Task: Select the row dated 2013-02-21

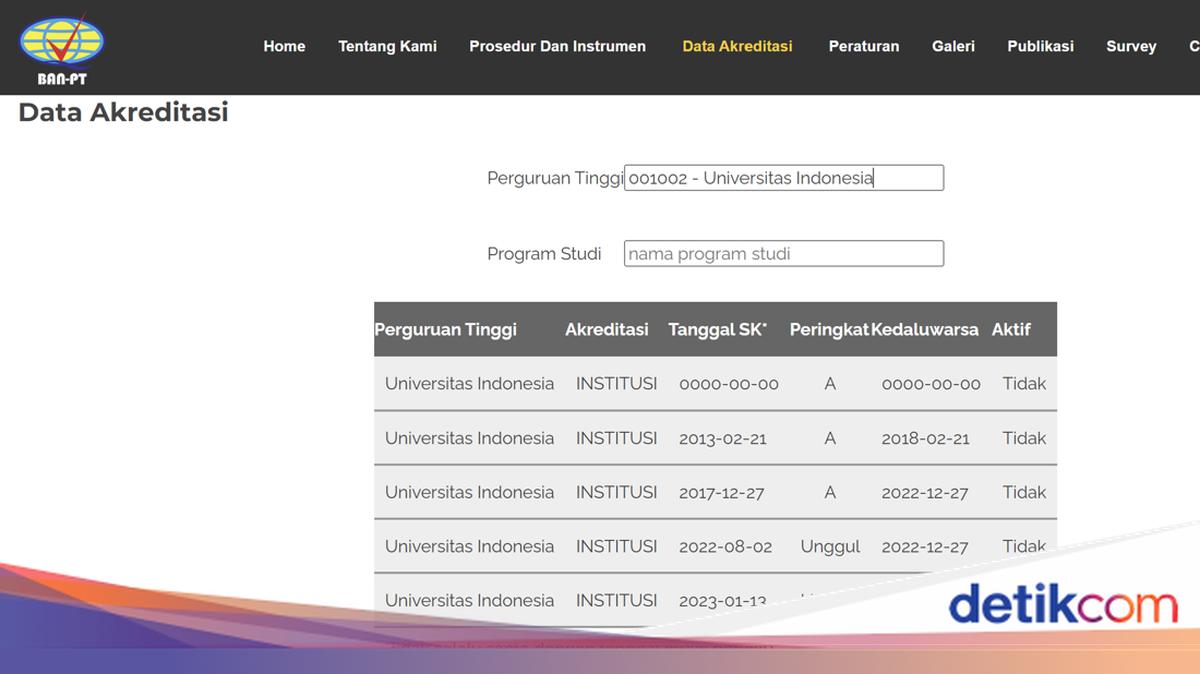Action: (715, 438)
